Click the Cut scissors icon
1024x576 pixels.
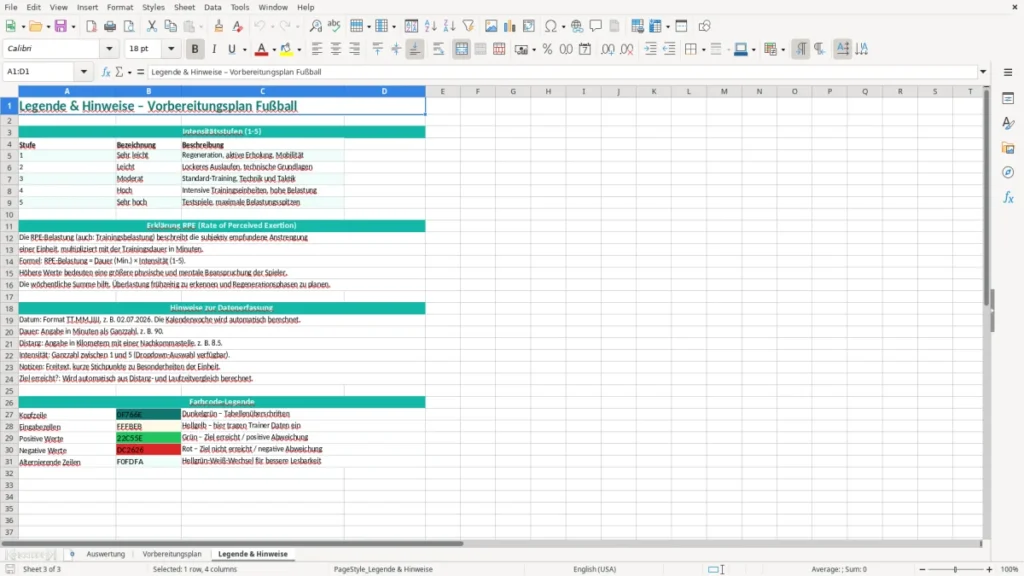152,26
